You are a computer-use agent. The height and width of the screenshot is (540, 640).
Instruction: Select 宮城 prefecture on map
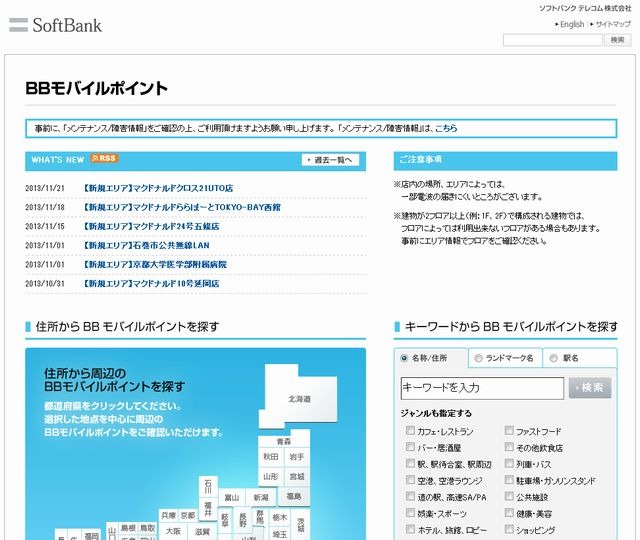(x=297, y=476)
